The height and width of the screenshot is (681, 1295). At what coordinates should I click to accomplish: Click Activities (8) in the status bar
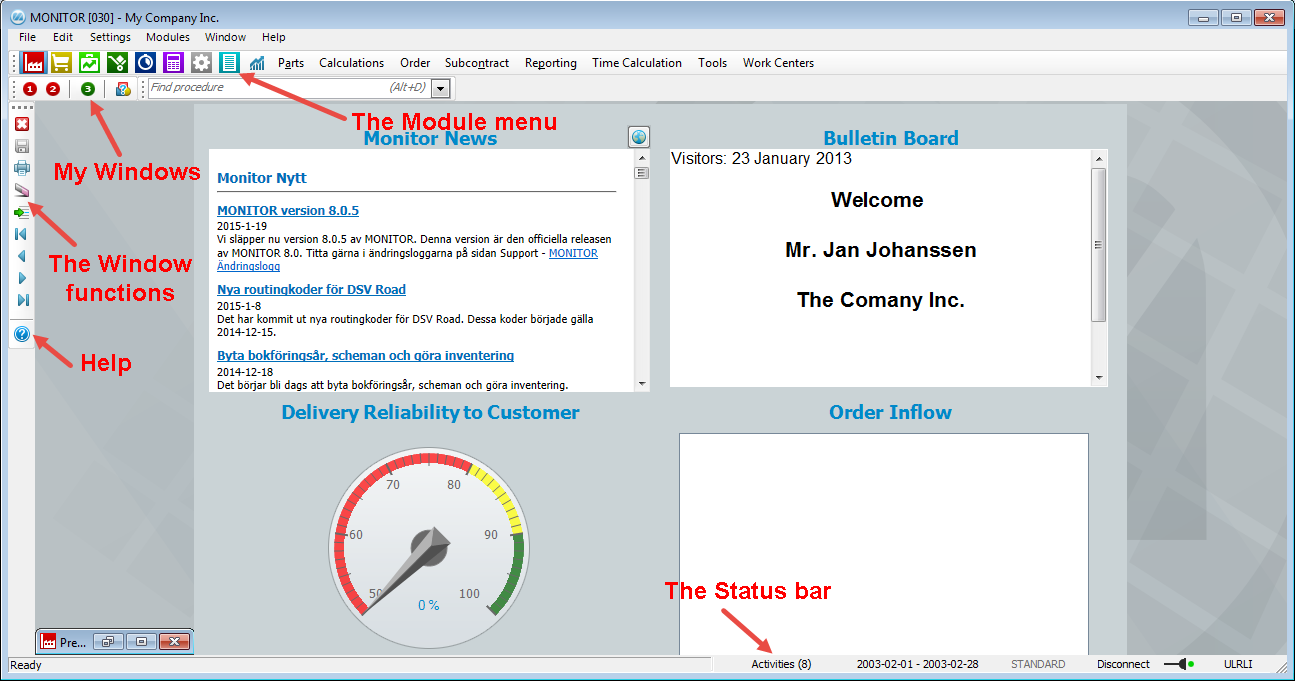[x=781, y=664]
